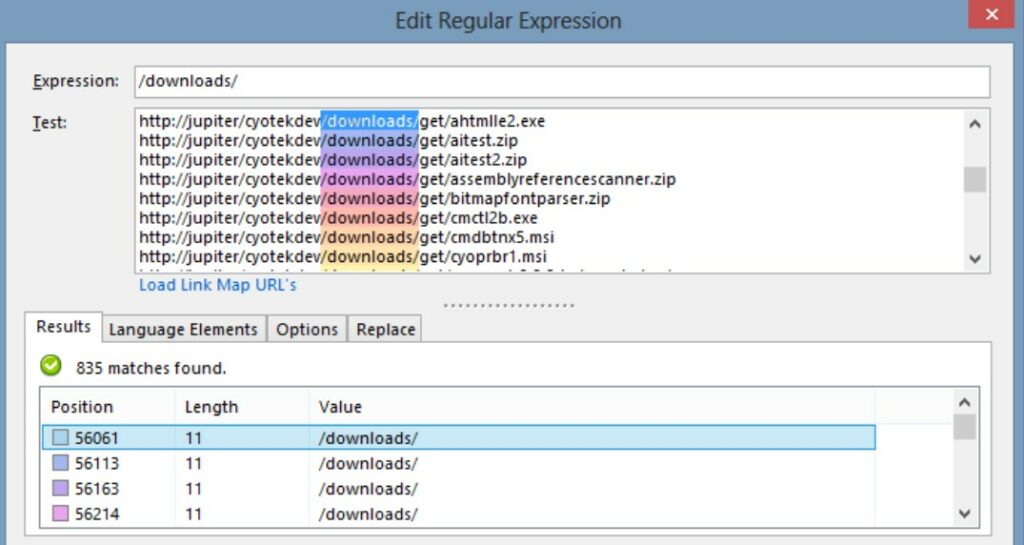
Task: Select the /downloads/ value in row 56113
Action: point(368,463)
